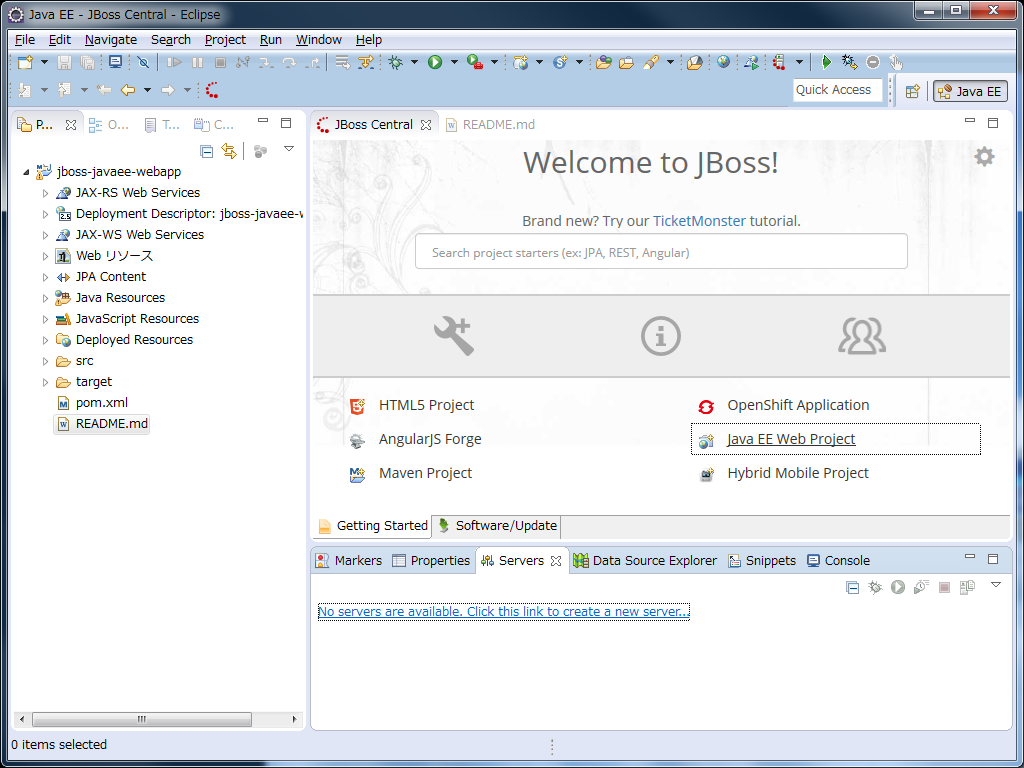The height and width of the screenshot is (768, 1024).
Task: Expand the JAX-RS Web Services node
Action: click(x=44, y=192)
